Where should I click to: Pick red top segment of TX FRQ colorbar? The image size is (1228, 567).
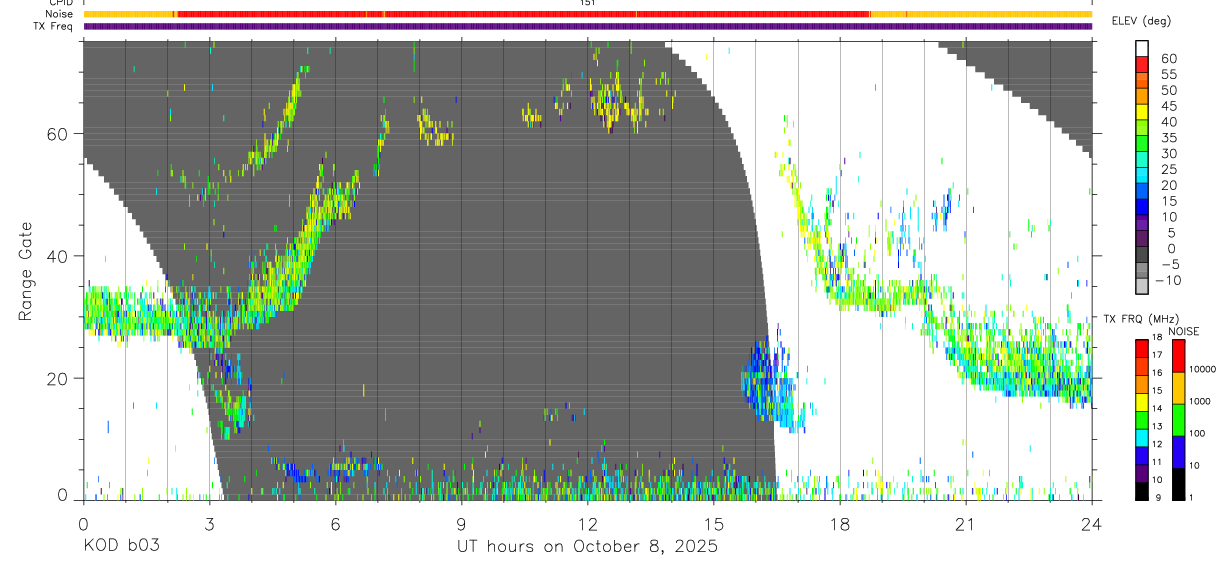pyautogui.click(x=1141, y=346)
